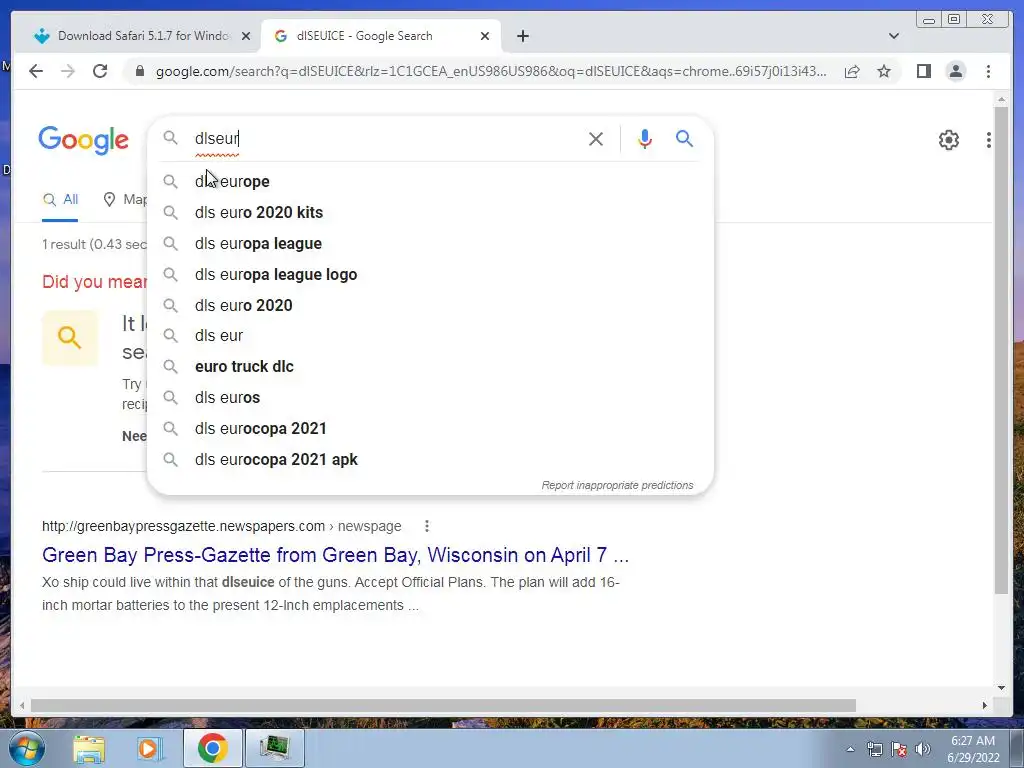
Task: Click the scroll down arrow of page
Action: pos(1001,687)
